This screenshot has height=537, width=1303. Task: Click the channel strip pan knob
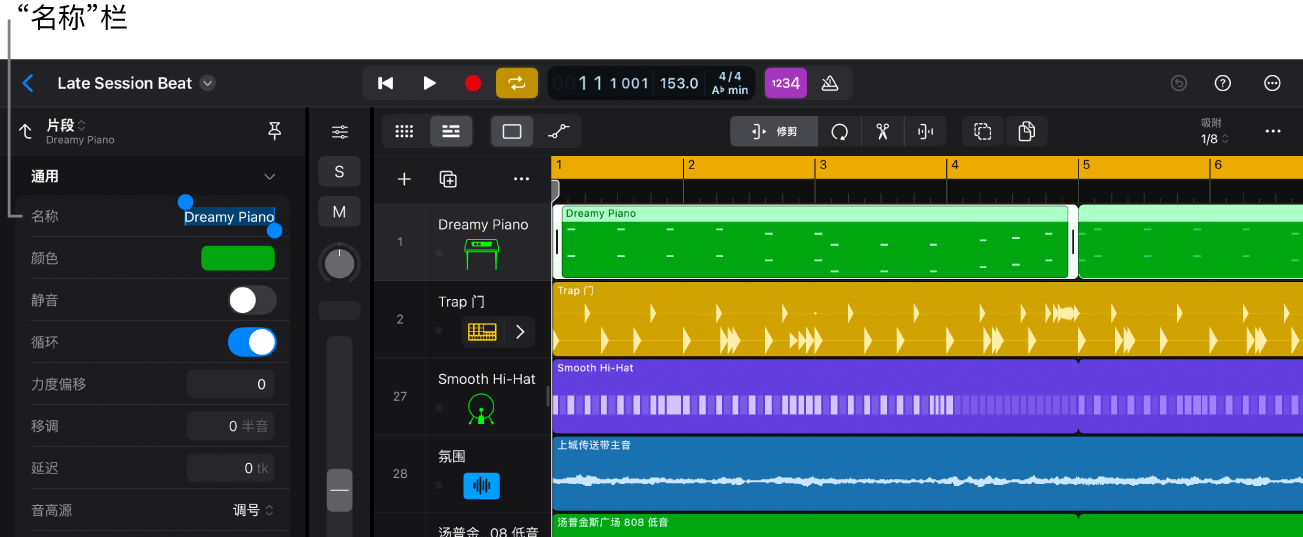340,263
